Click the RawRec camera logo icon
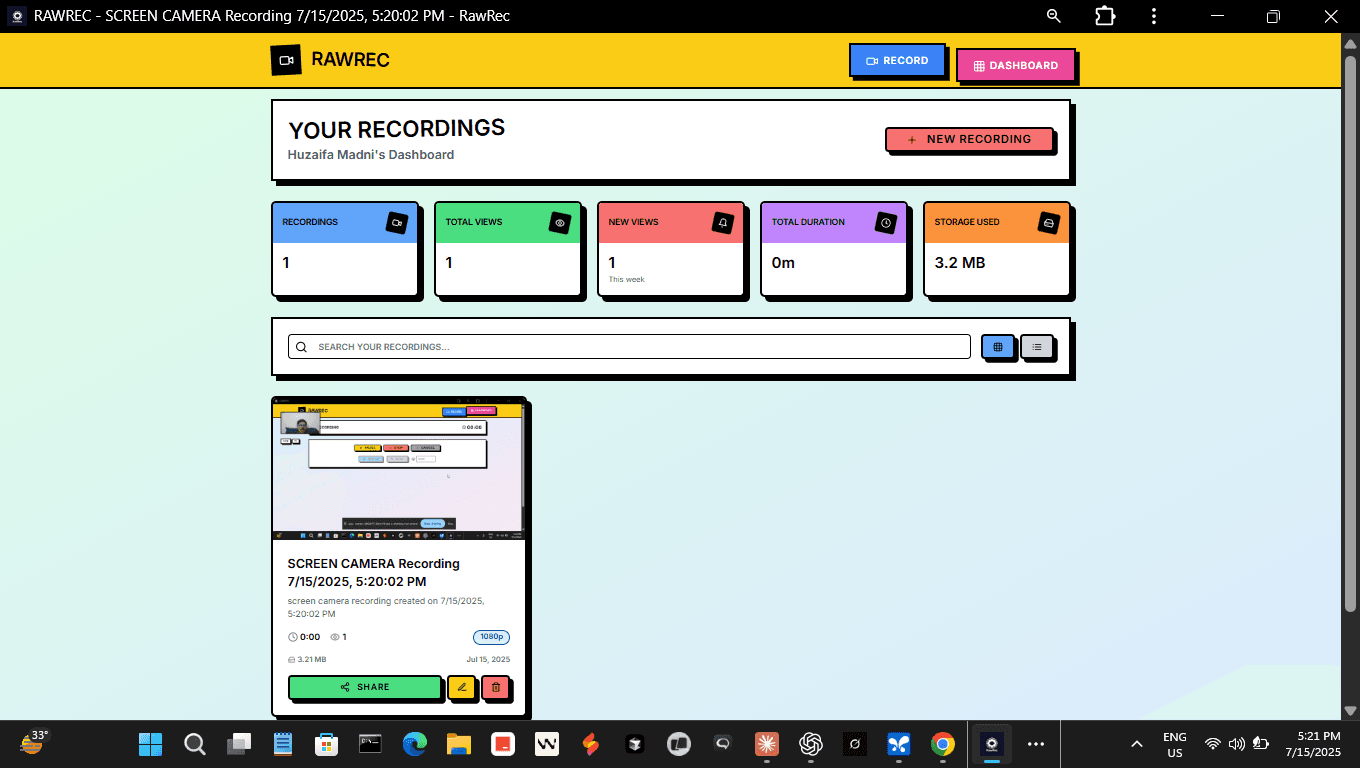Screen dimensions: 1360x768 coord(286,60)
